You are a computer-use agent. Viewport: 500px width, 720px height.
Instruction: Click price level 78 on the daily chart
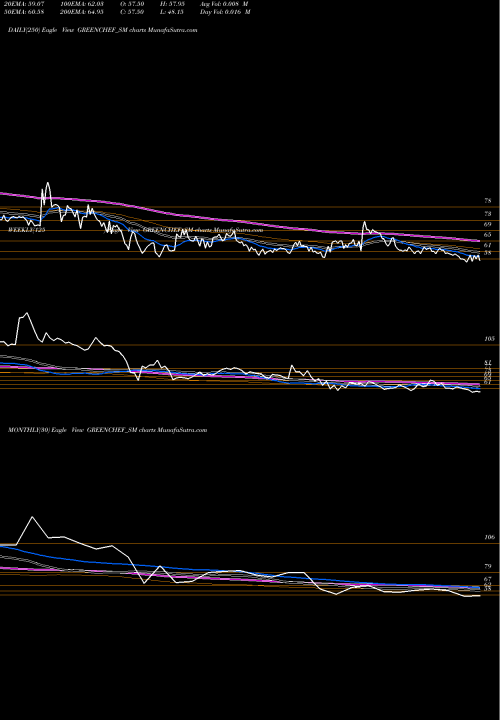tap(488, 201)
